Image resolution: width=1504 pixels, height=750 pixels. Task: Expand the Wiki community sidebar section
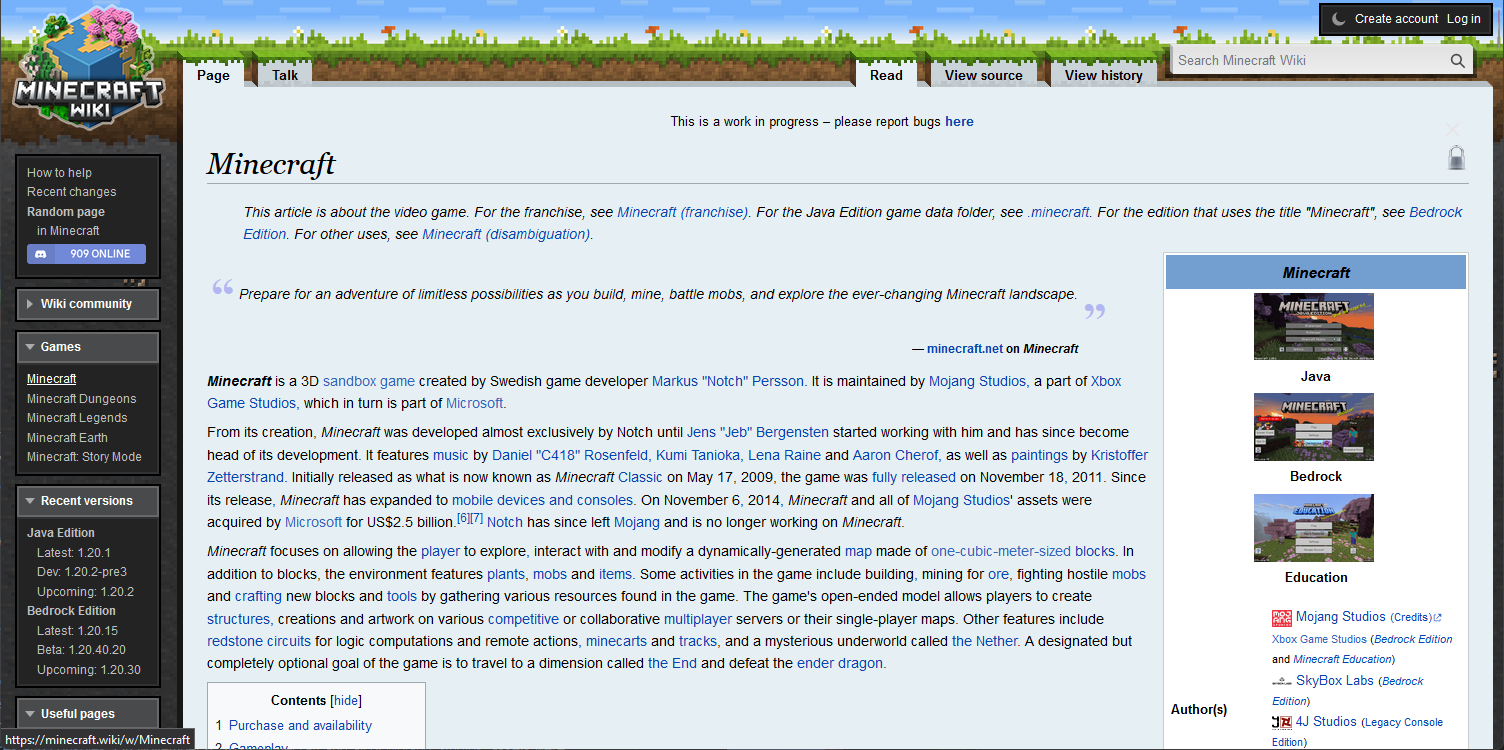[88, 304]
